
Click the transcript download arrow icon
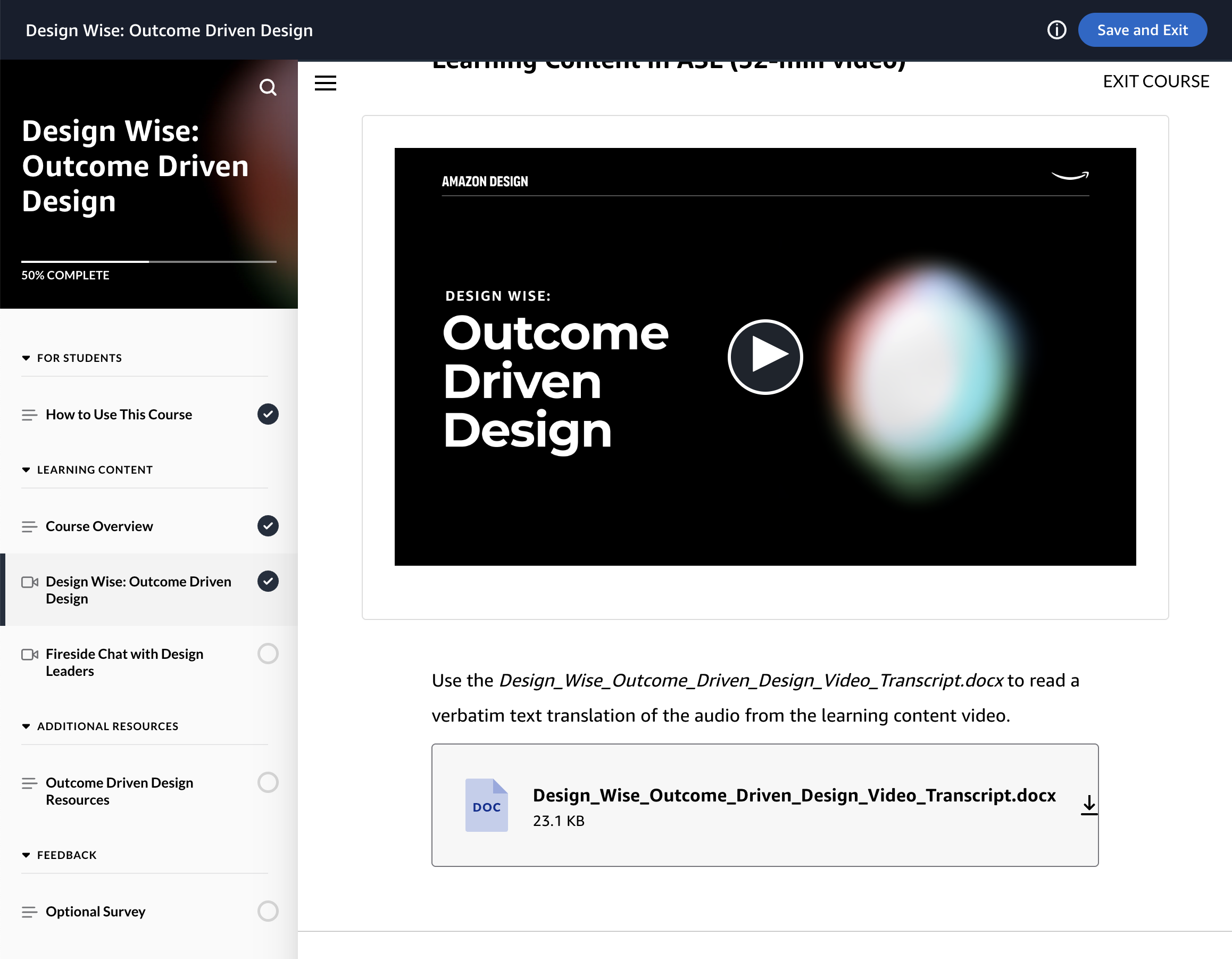[x=1089, y=804]
